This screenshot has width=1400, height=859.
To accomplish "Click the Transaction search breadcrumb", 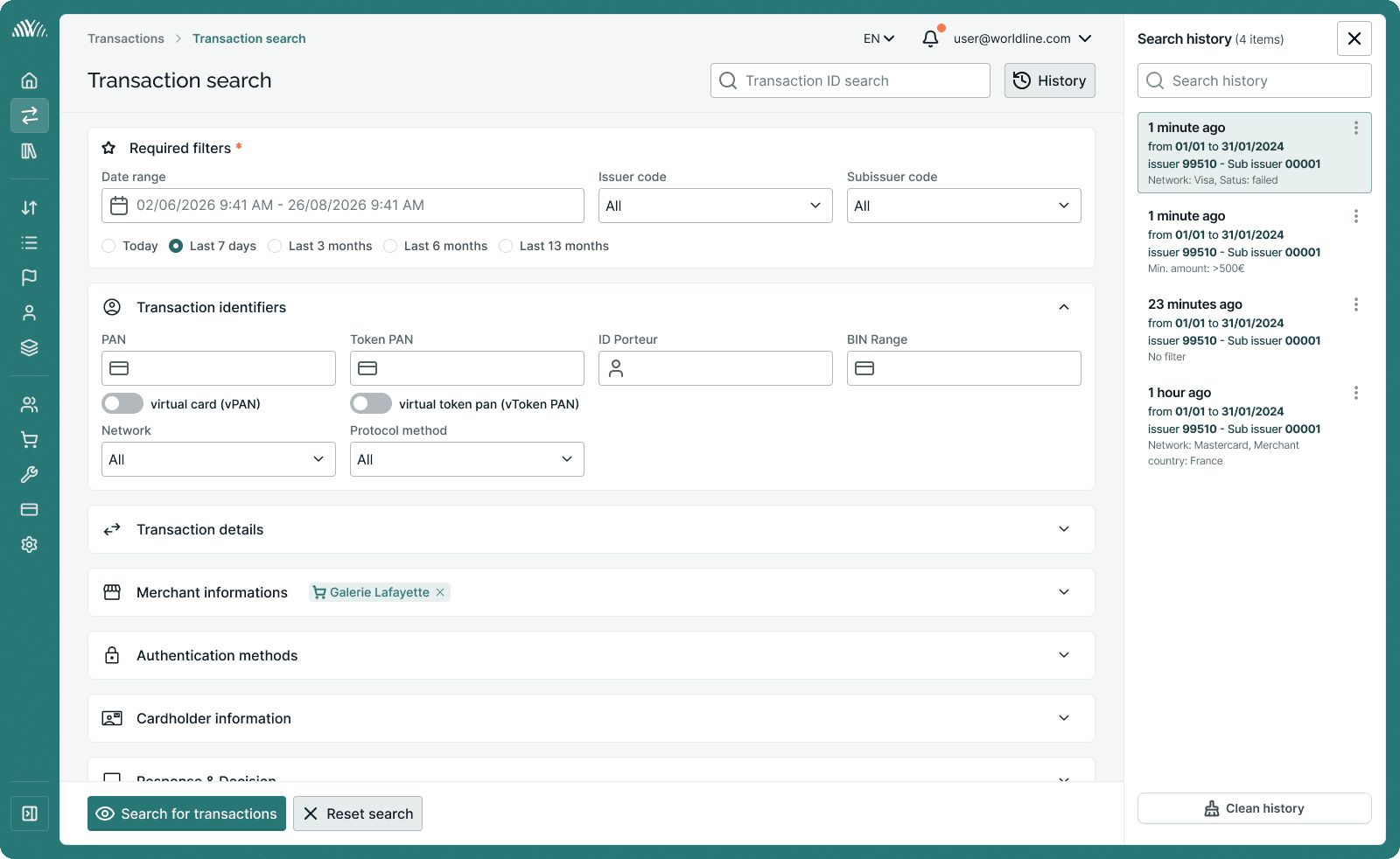I will click(249, 38).
